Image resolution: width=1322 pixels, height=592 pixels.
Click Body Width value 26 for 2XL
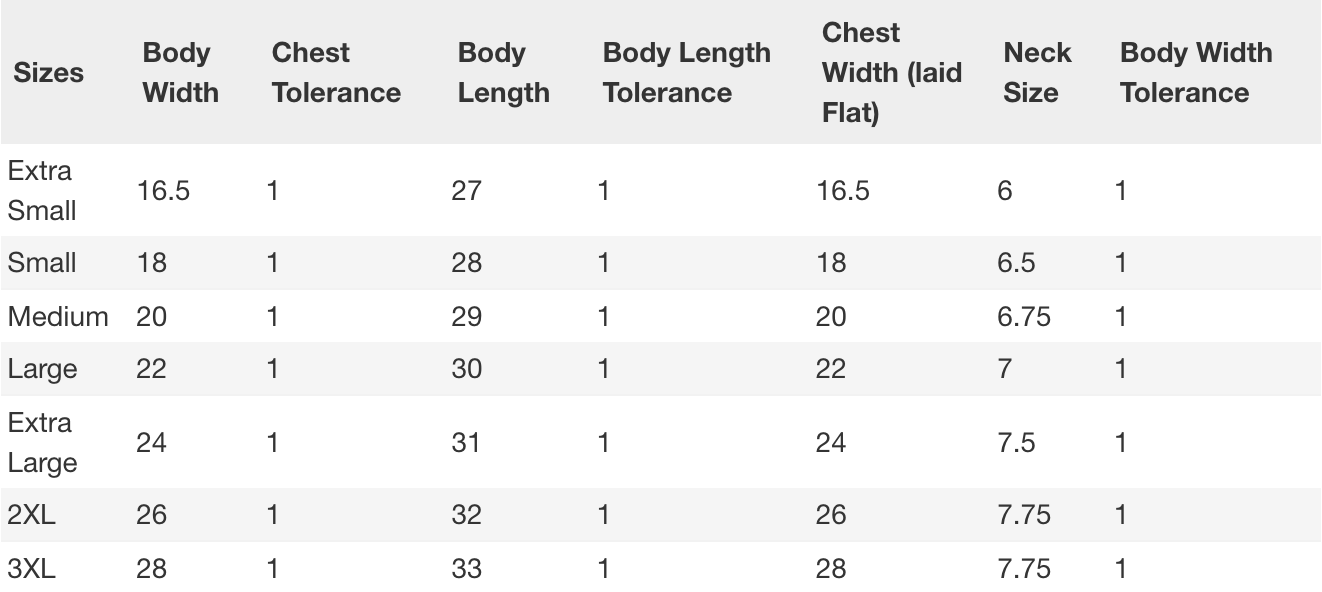[x=152, y=515]
